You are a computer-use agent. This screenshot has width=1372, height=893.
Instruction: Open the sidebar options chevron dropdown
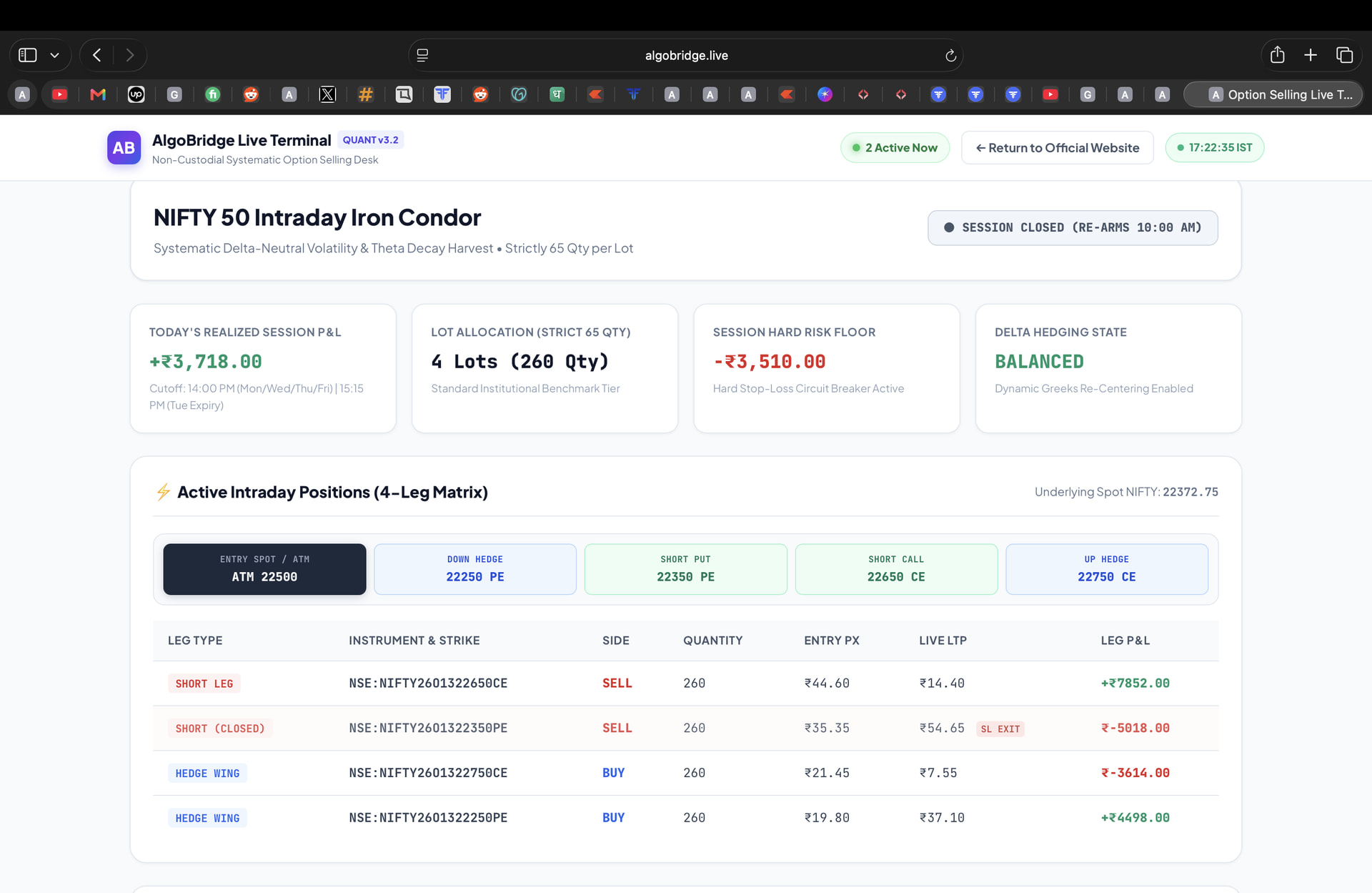54,55
